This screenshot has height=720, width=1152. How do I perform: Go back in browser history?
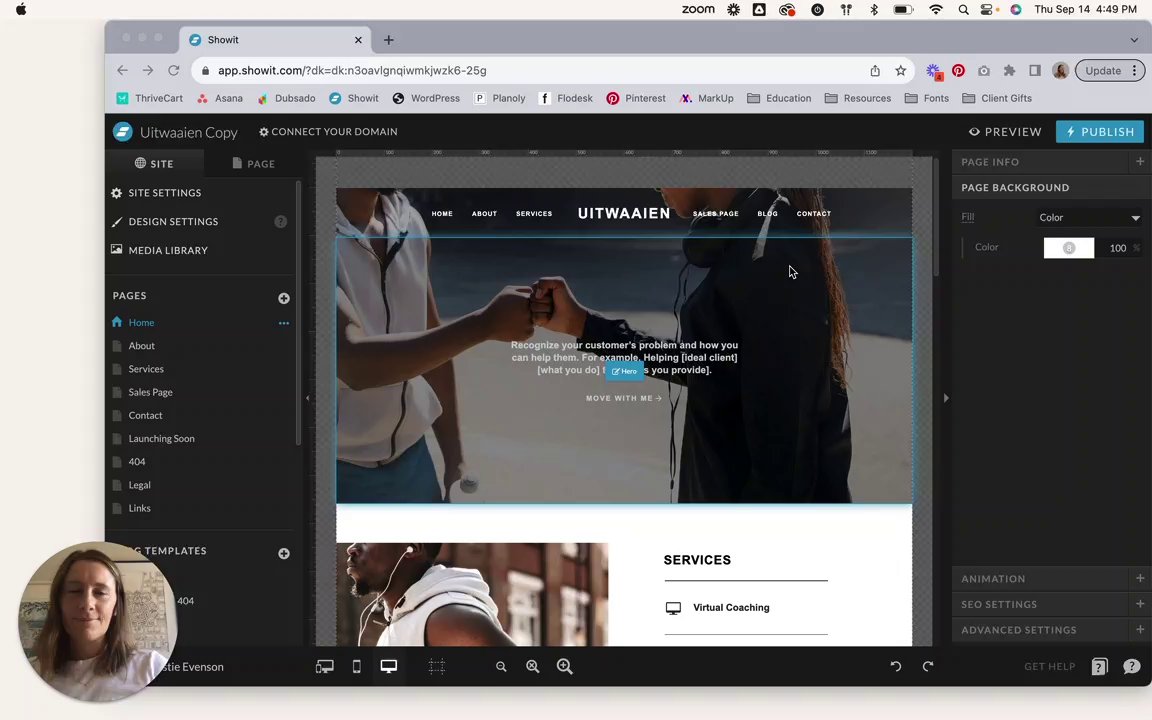tap(122, 71)
